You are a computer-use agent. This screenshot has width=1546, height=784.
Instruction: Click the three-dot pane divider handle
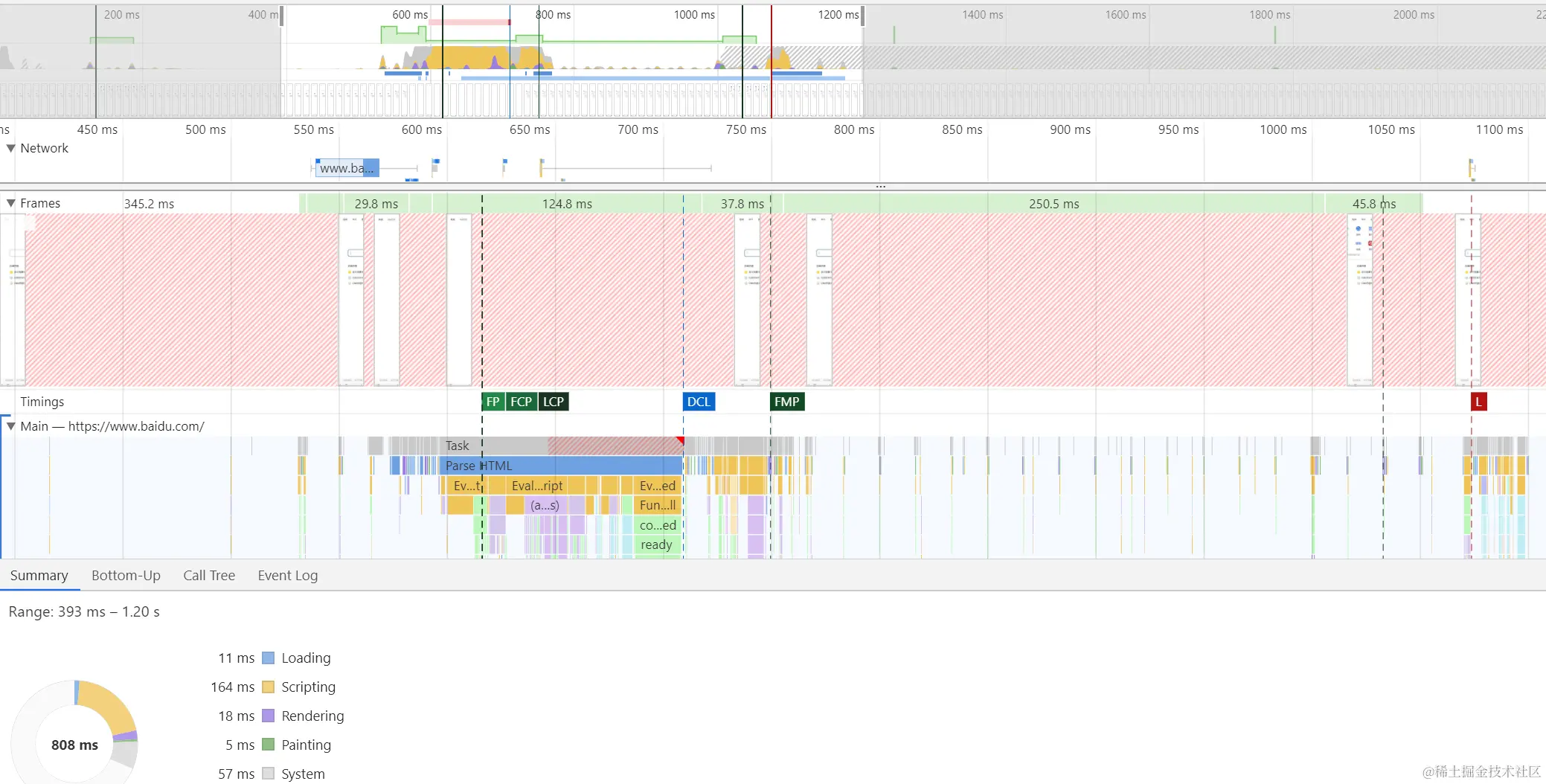(x=880, y=186)
